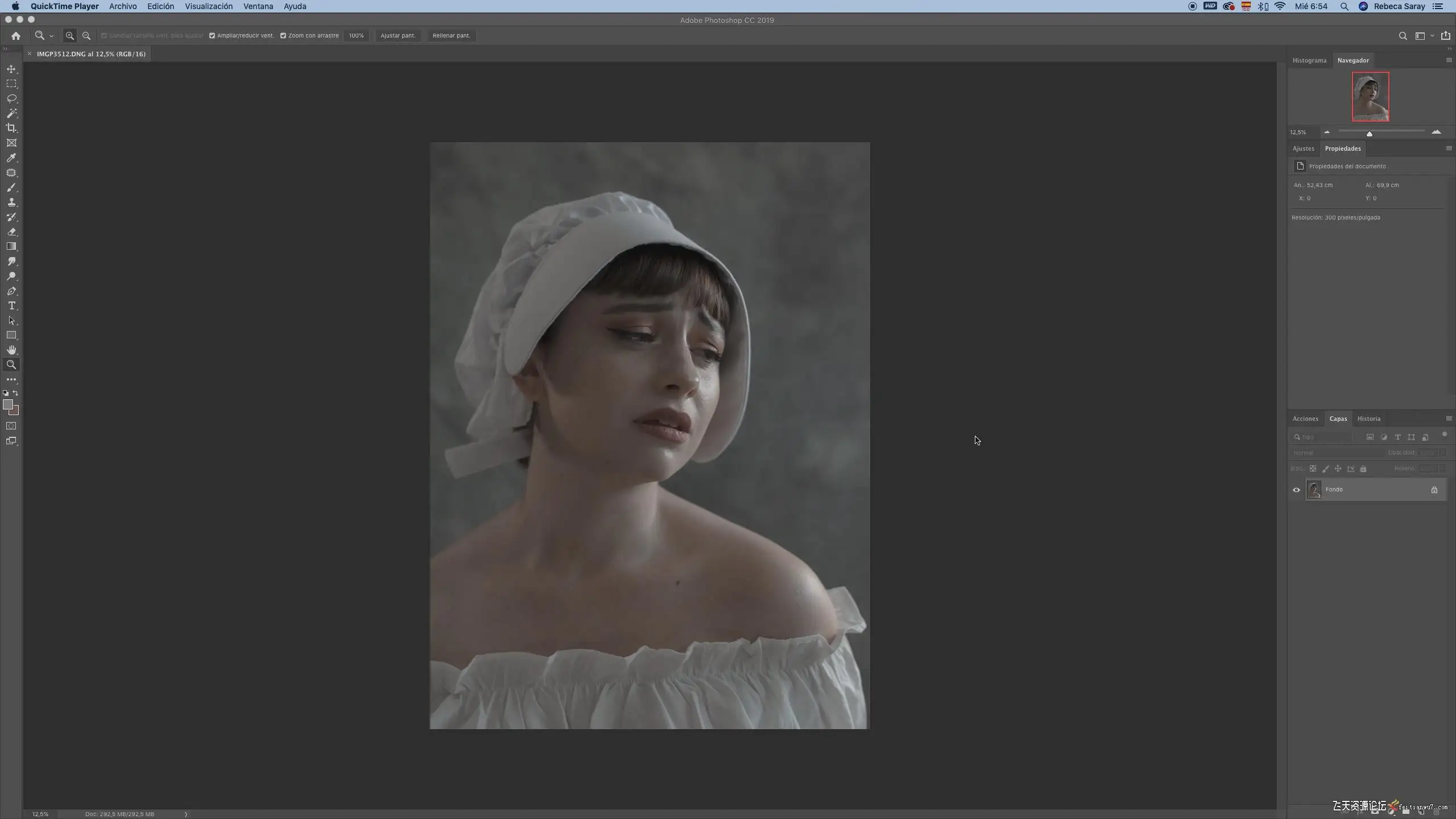Open the Historia tab
The height and width of the screenshot is (819, 1456).
(x=1368, y=419)
